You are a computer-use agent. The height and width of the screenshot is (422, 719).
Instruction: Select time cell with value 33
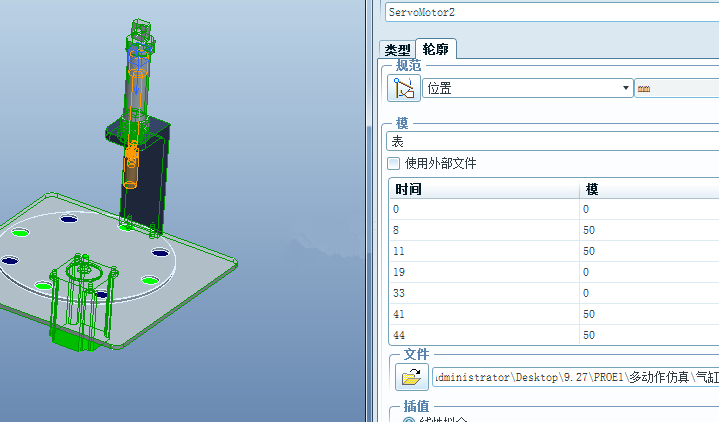[484, 293]
